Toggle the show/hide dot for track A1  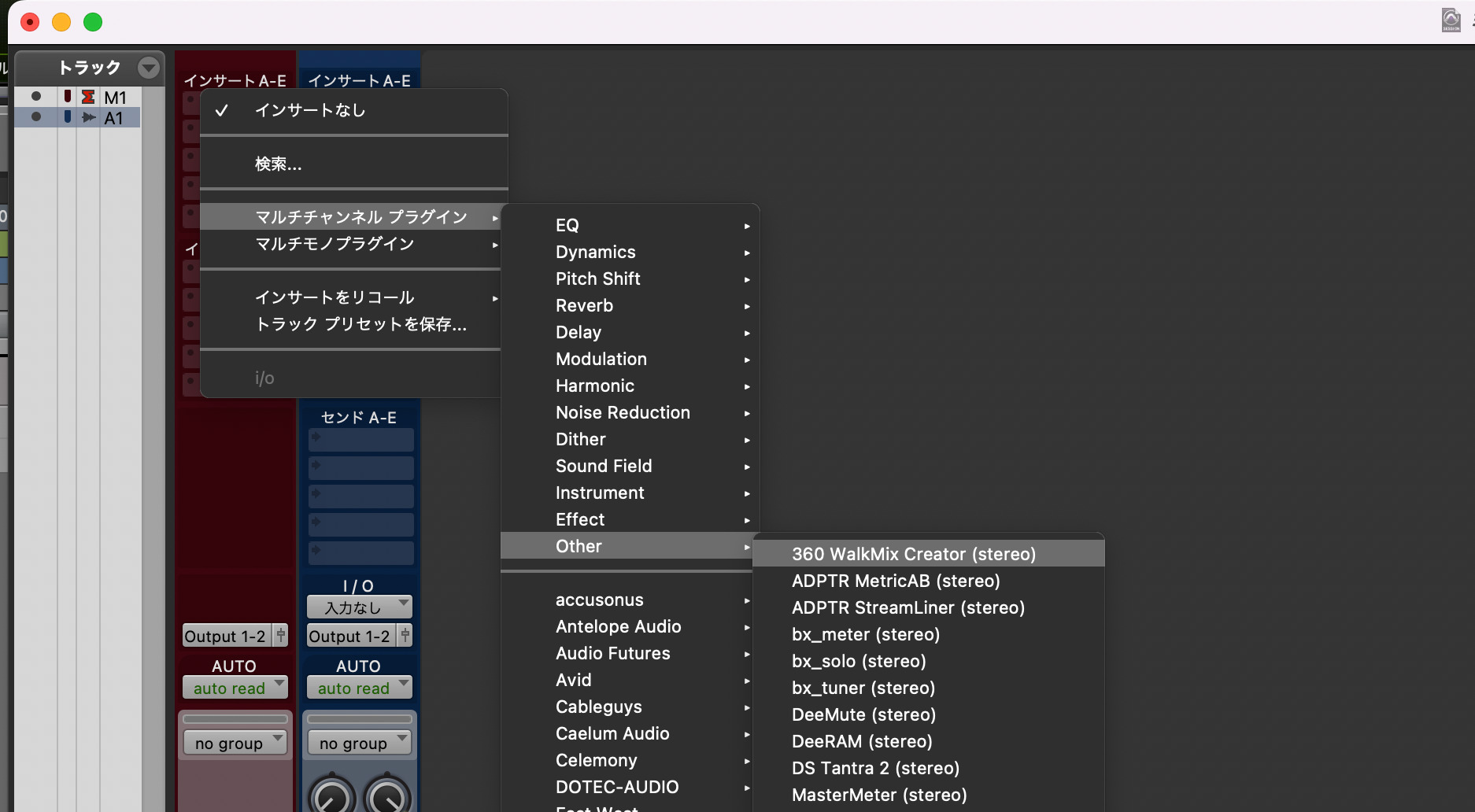[36, 116]
